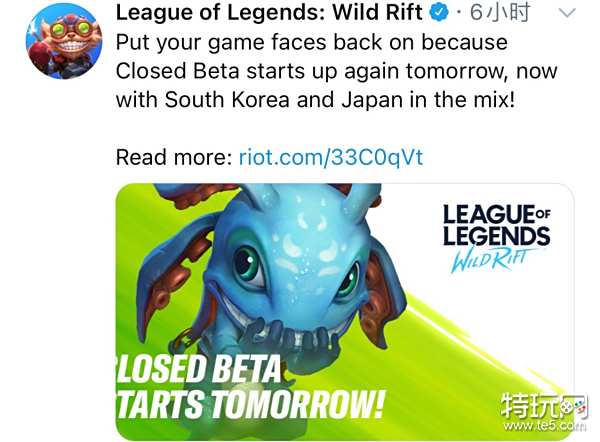Click Fizz's left teal eye in image
600x442 pixels.
[248, 266]
